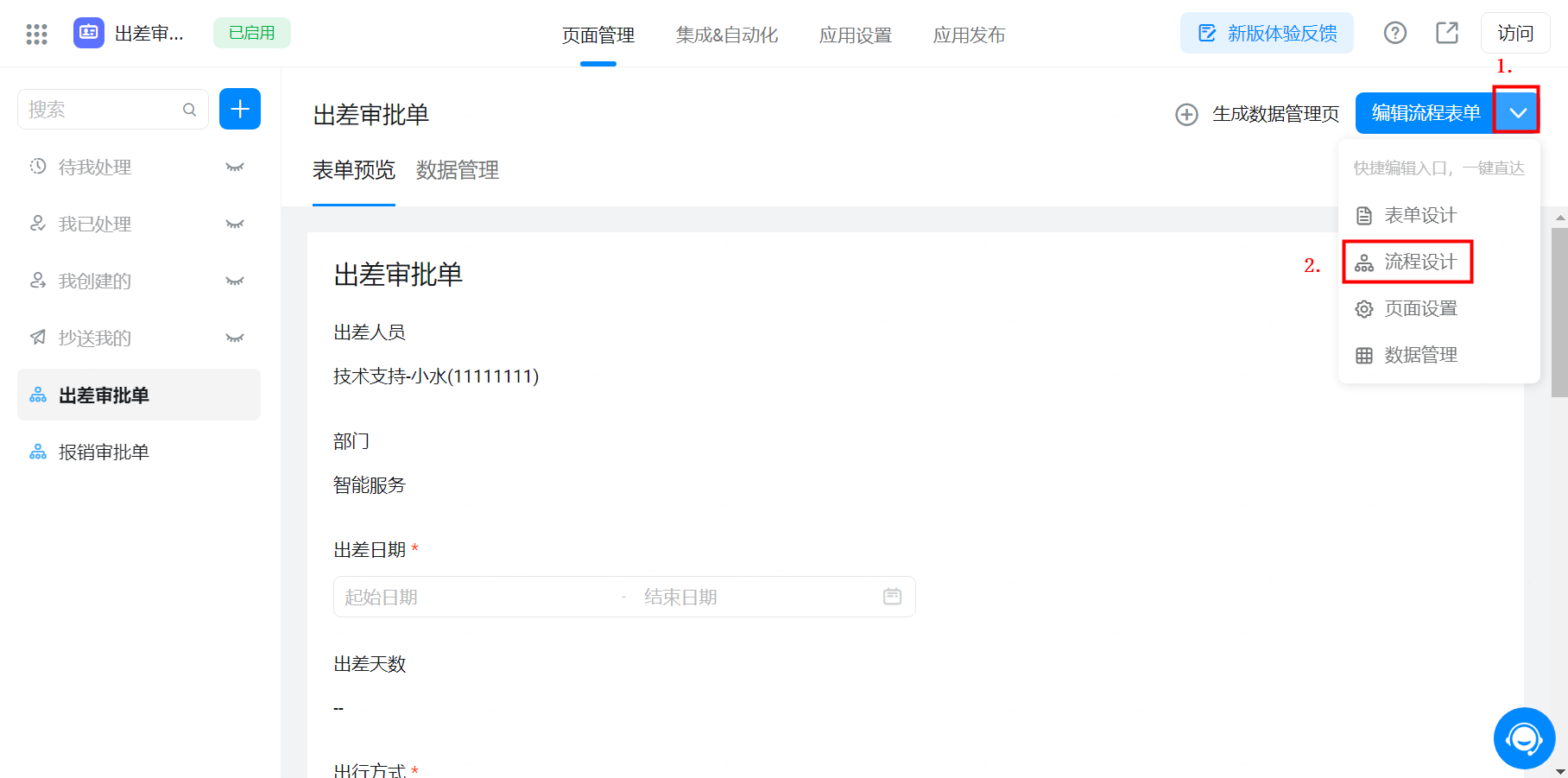The height and width of the screenshot is (778, 1568).
Task: Click the calendar icon in date range field
Action: pos(892,597)
